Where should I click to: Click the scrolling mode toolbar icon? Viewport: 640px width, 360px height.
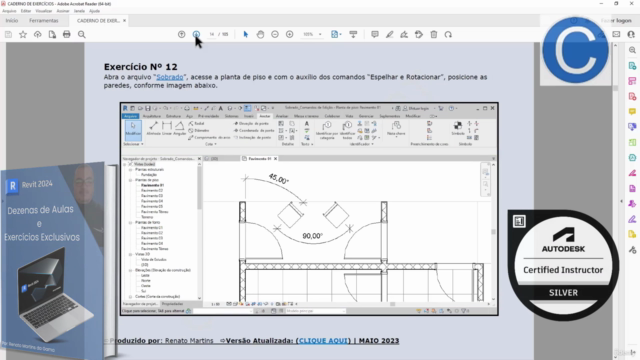353,35
